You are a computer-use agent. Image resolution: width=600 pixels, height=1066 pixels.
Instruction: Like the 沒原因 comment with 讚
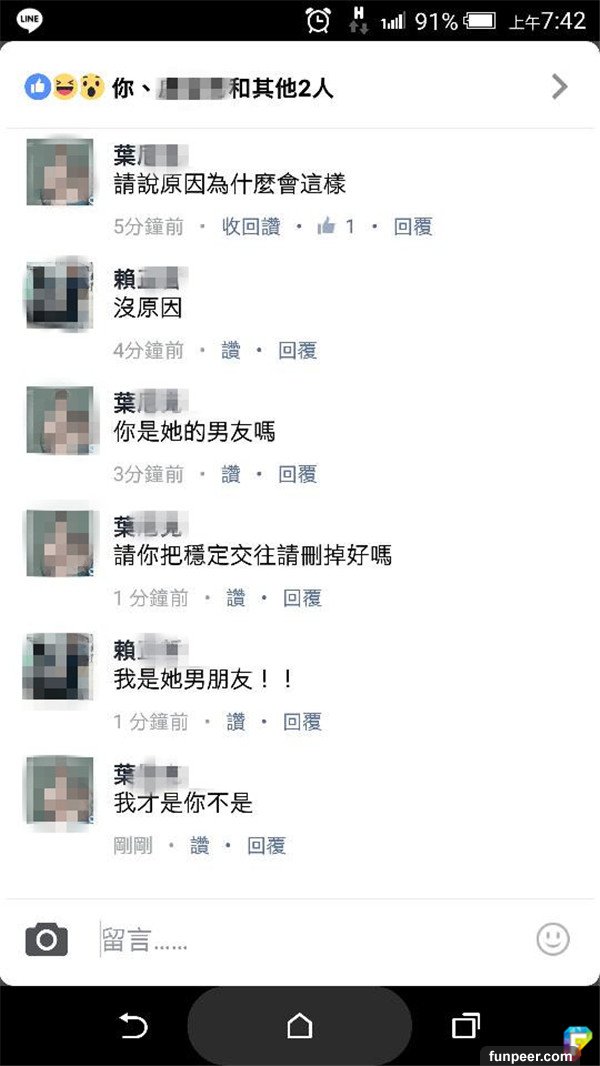coord(231,351)
